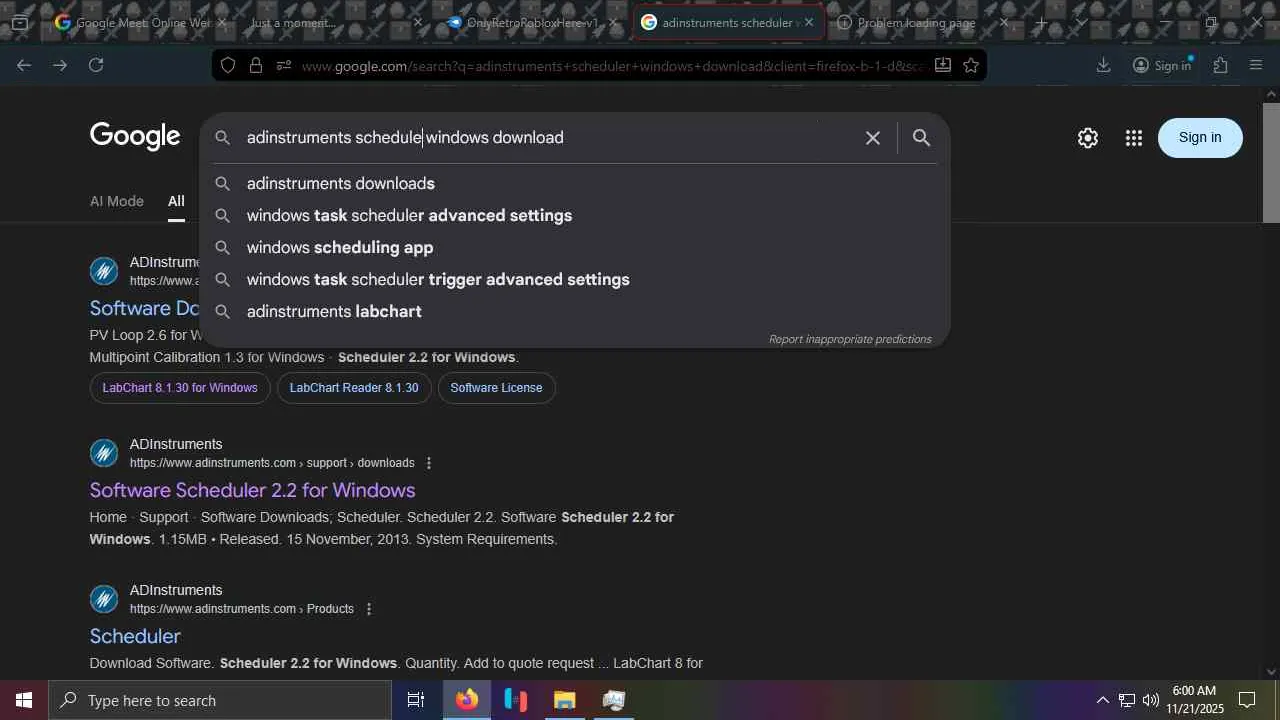Expand the list all tabs dropdown

click(x=1081, y=22)
